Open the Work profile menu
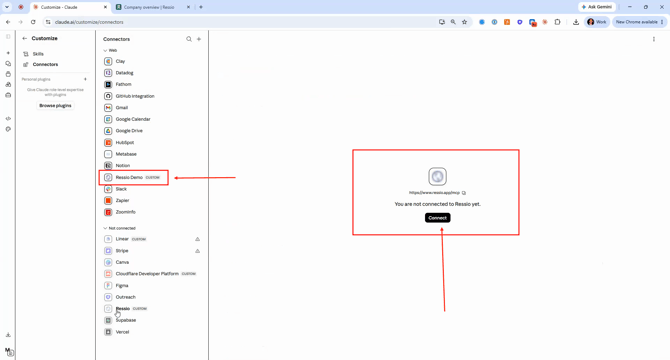This screenshot has height=360, width=670. tap(597, 22)
